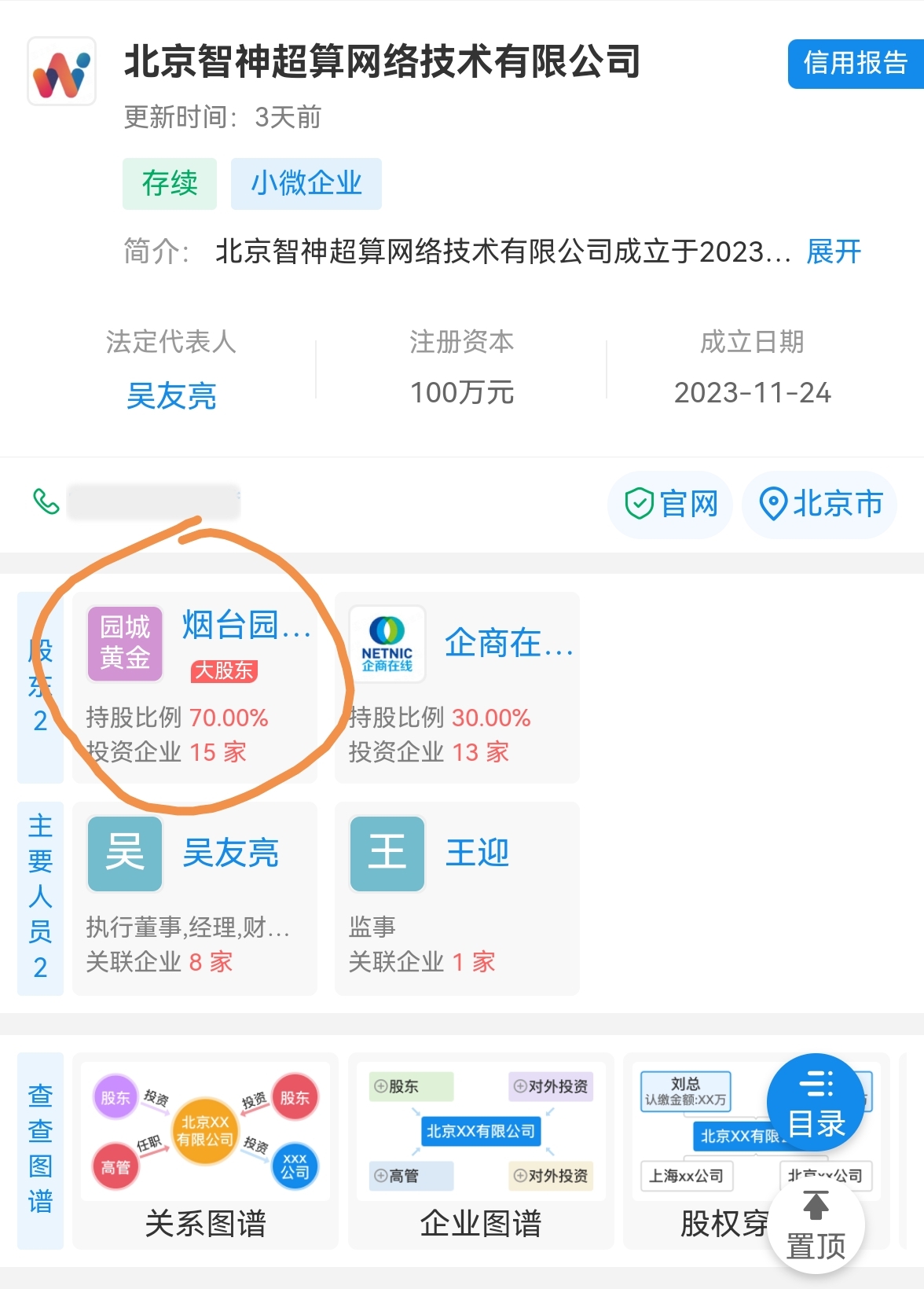Tap 关联企业 8 家 for 吴友亮
Viewport: 924px width, 1300px height.
point(159,962)
